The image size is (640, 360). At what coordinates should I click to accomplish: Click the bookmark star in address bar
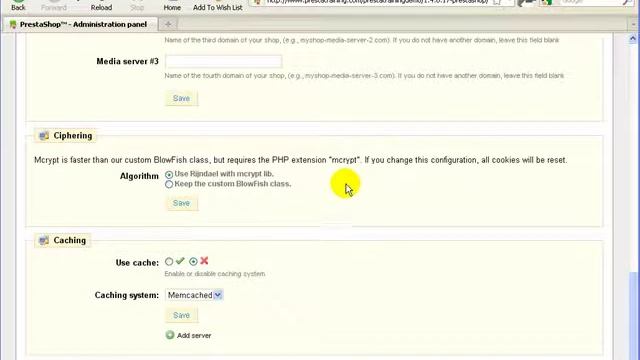pyautogui.click(x=496, y=2)
